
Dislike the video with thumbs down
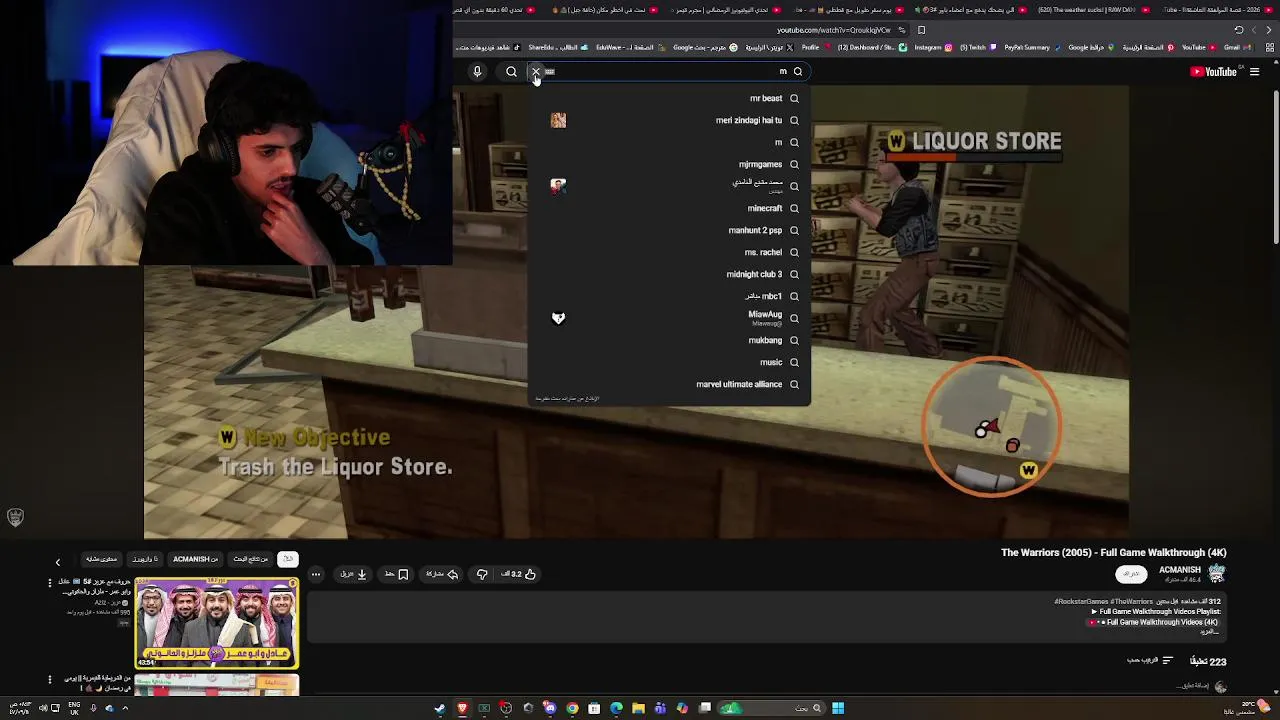pos(482,574)
